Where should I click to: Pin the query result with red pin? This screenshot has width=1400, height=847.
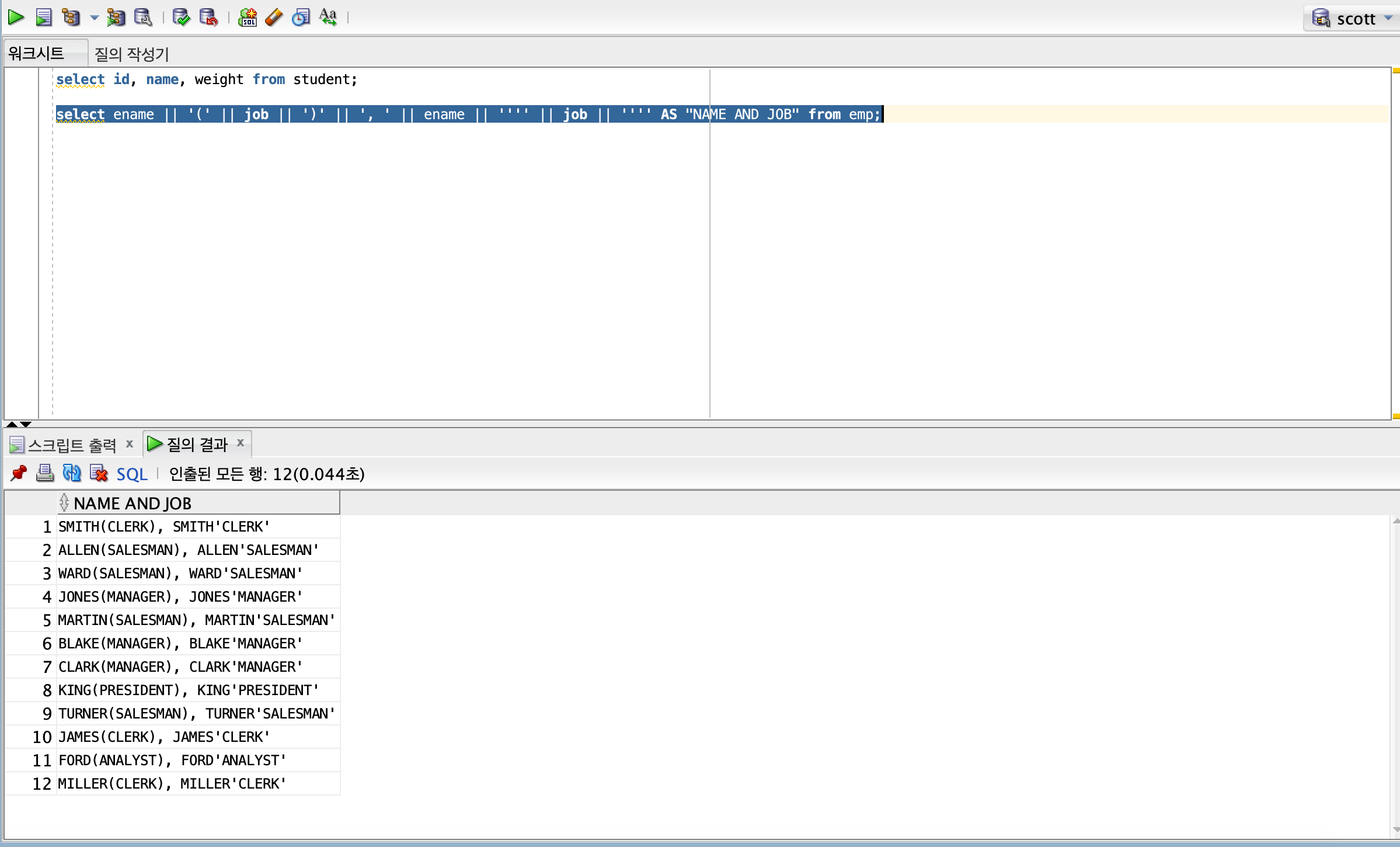click(19, 473)
